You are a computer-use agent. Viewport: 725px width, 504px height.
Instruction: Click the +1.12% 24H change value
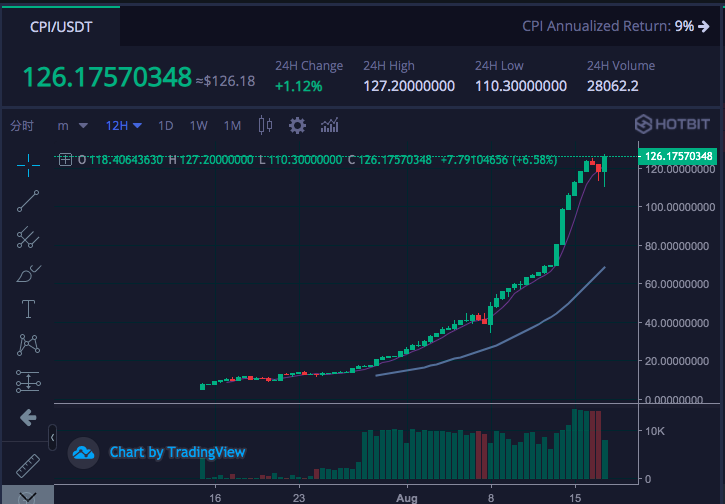point(299,86)
